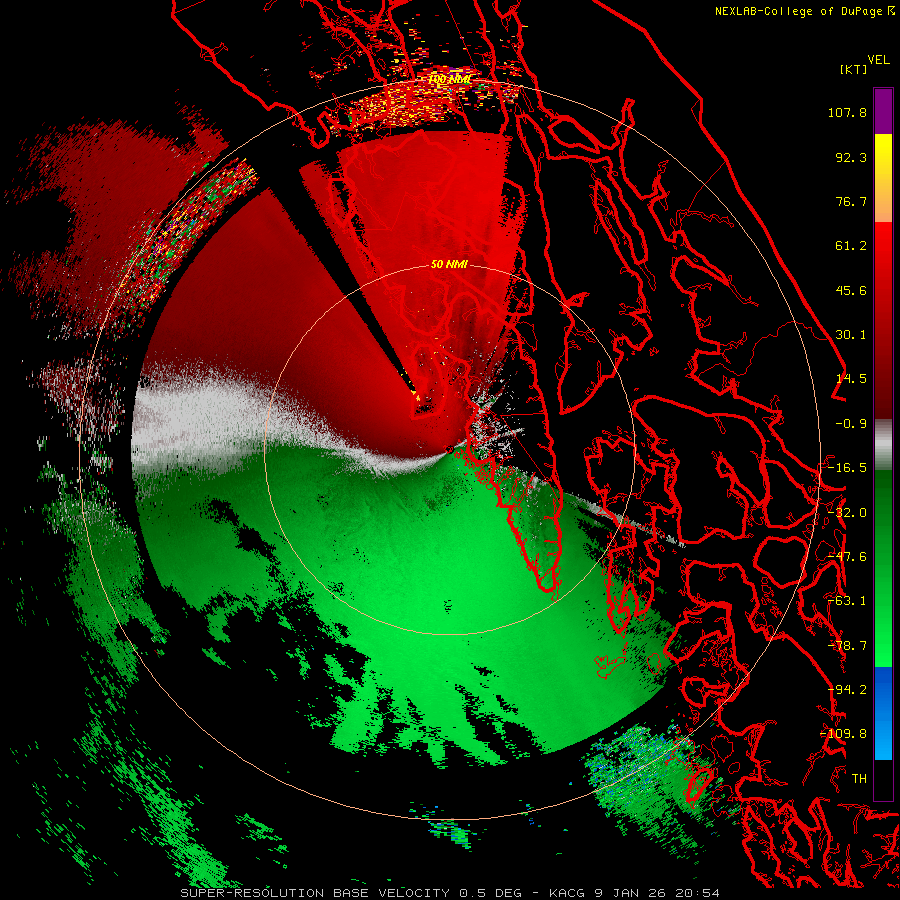Screen dimensions: 900x900
Task: Click the VEL legend title
Action: pyautogui.click(x=878, y=60)
